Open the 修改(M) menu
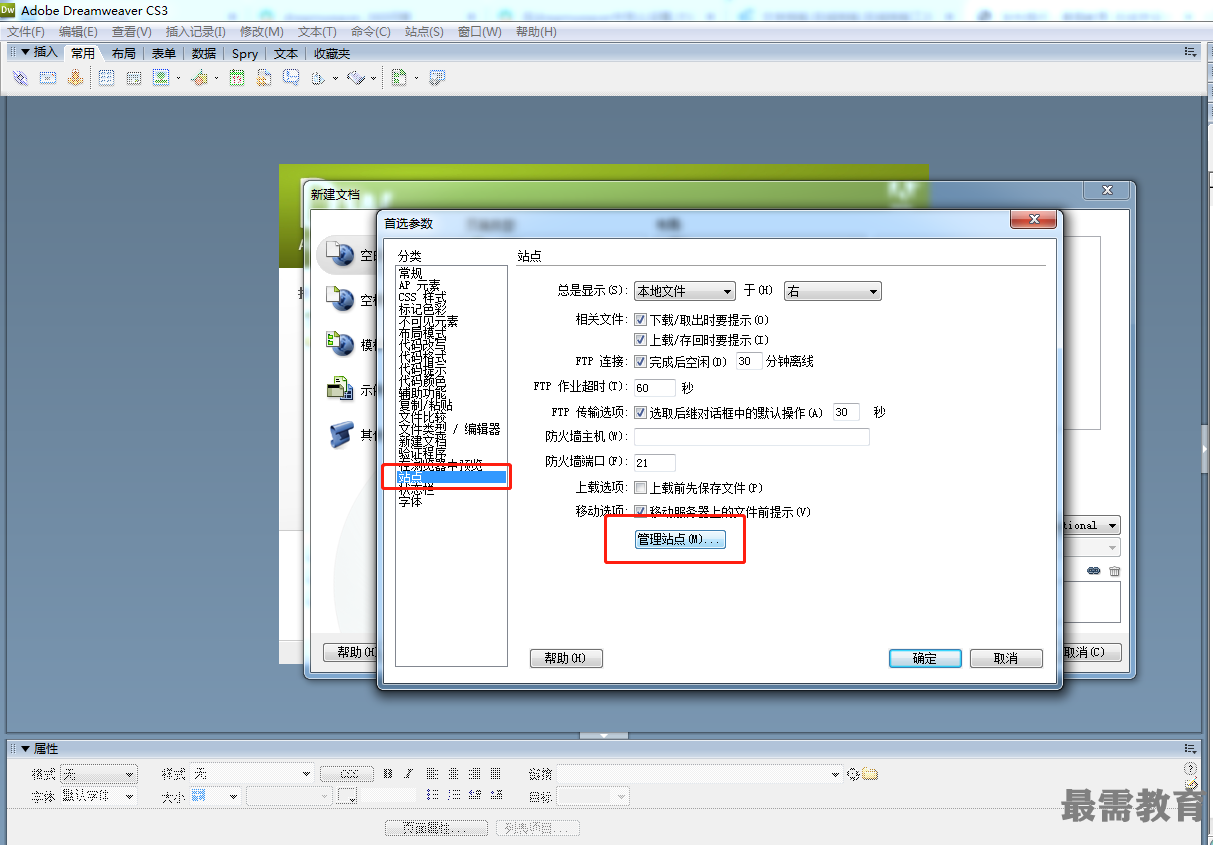 [262, 32]
